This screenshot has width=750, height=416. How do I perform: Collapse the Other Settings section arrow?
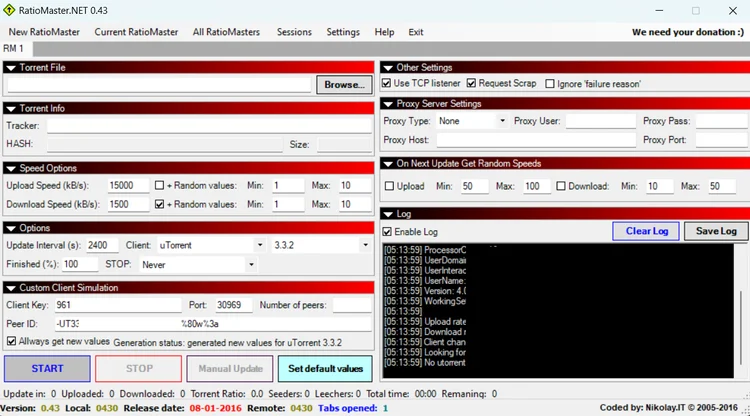pyautogui.click(x=388, y=67)
